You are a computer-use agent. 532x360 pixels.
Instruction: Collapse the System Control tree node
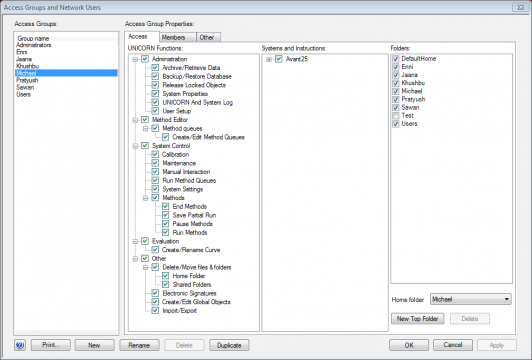[x=135, y=146]
